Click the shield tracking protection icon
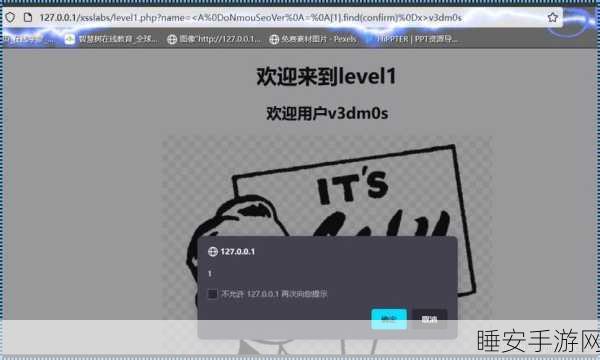This screenshot has width=600, height=360. (x=10, y=17)
